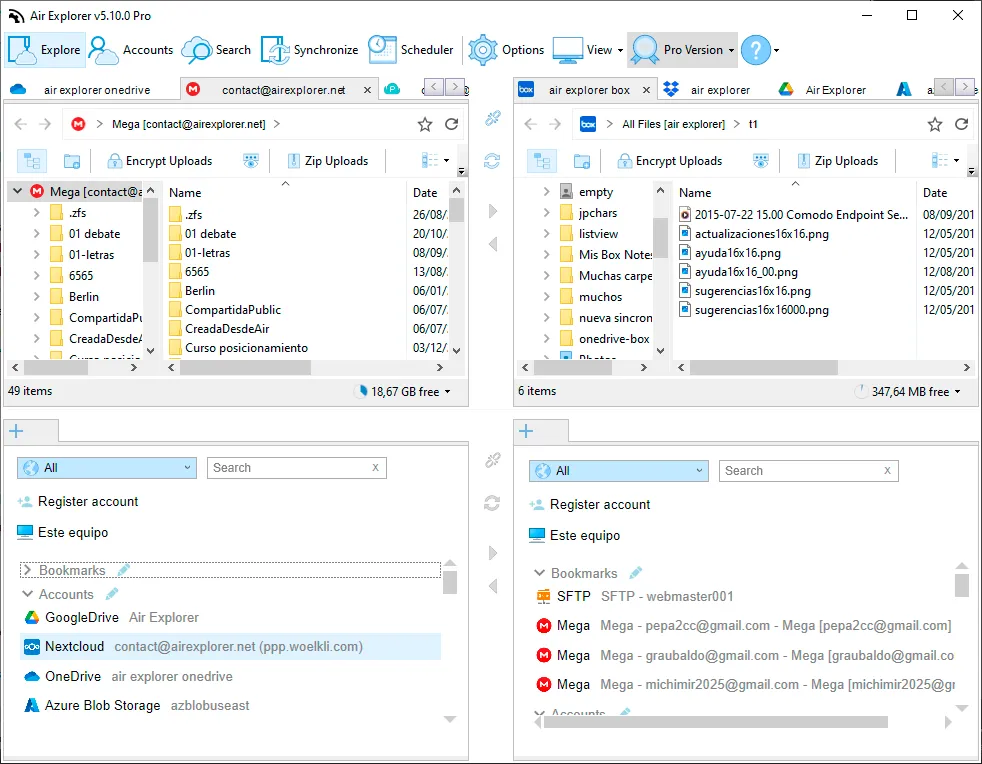Toggle Zip Uploads in Mega pane
This screenshot has width=982, height=764.
point(328,161)
